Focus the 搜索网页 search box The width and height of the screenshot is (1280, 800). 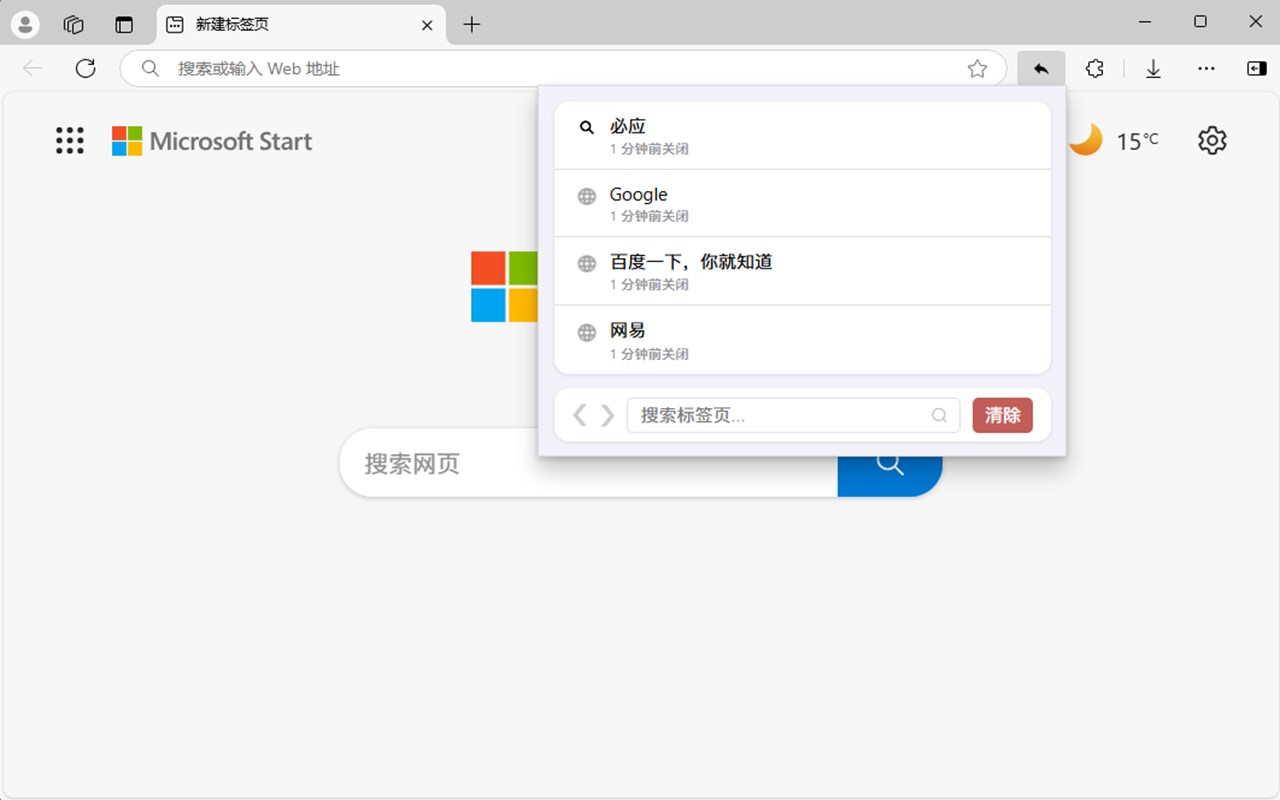(x=589, y=463)
